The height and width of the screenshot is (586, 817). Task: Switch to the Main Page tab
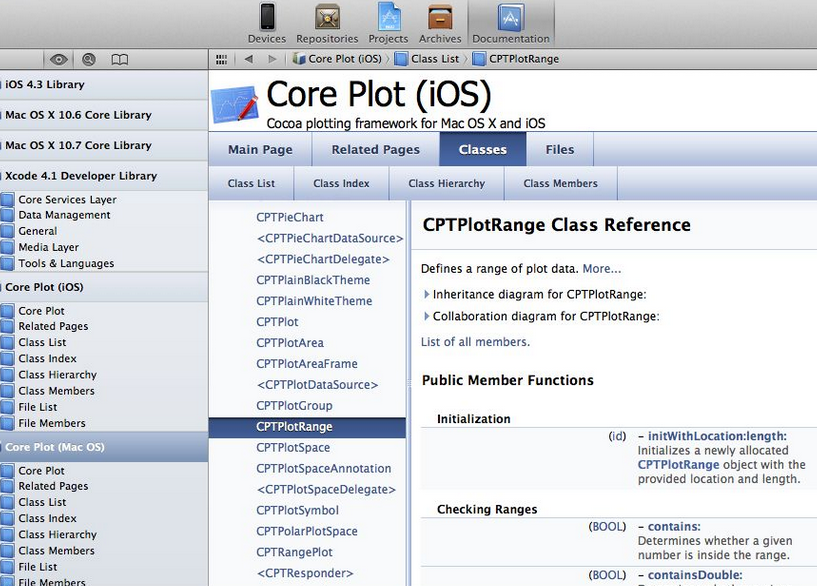click(x=260, y=149)
